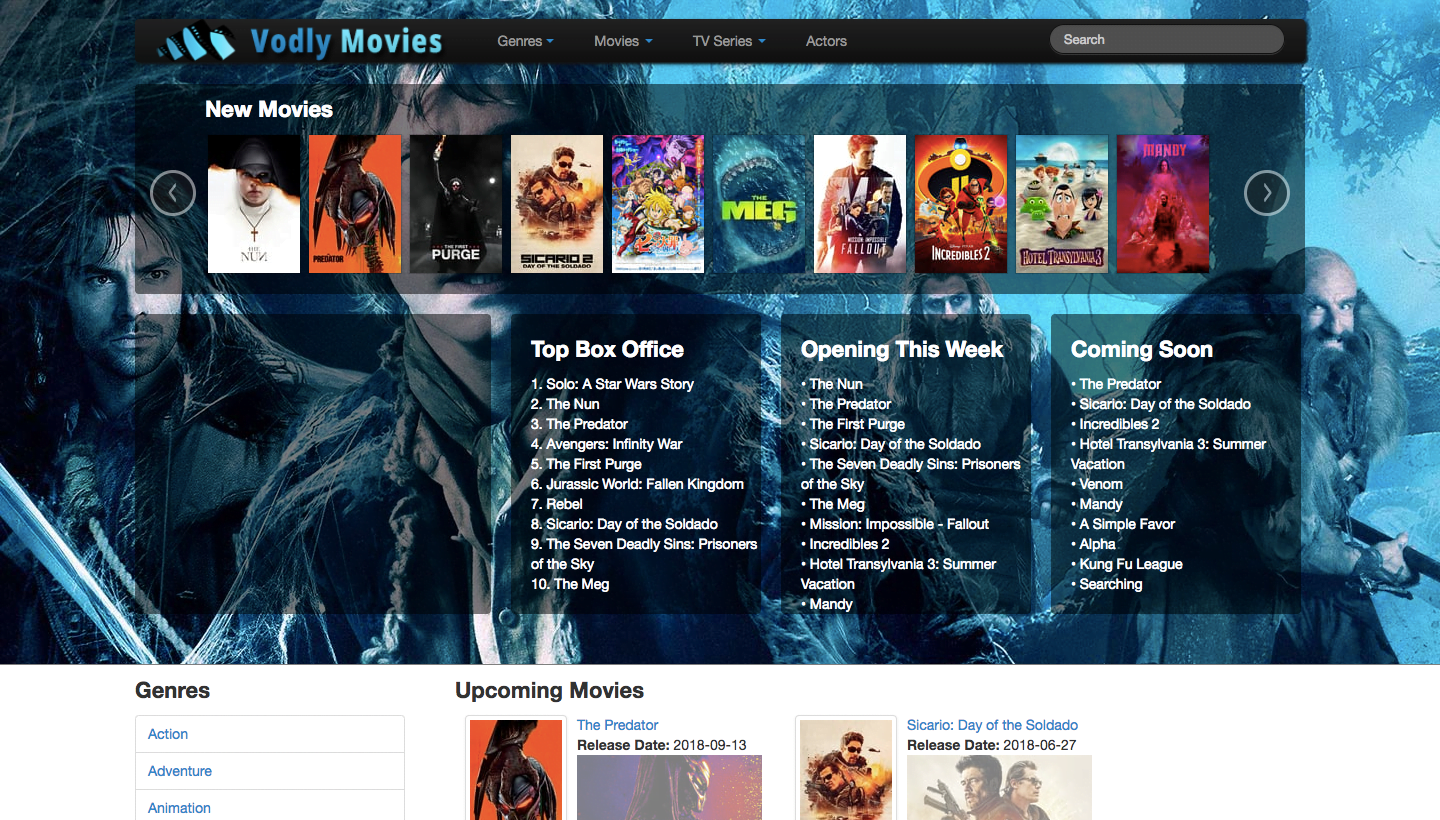Open The First Purge poster
The width and height of the screenshot is (1440, 820).
456,204
